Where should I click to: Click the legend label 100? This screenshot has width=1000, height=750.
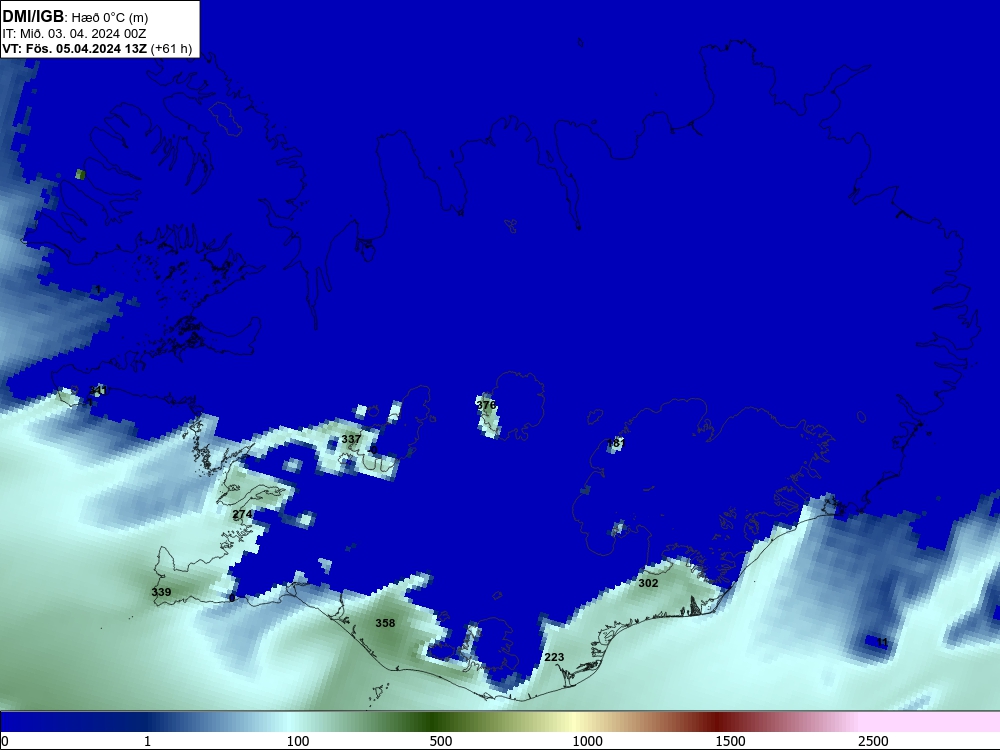pos(298,741)
